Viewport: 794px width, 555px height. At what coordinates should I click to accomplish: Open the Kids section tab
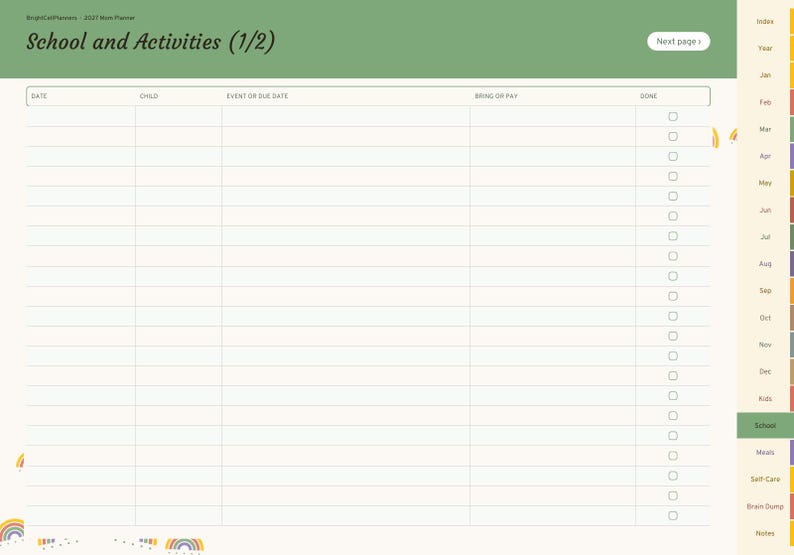point(765,399)
